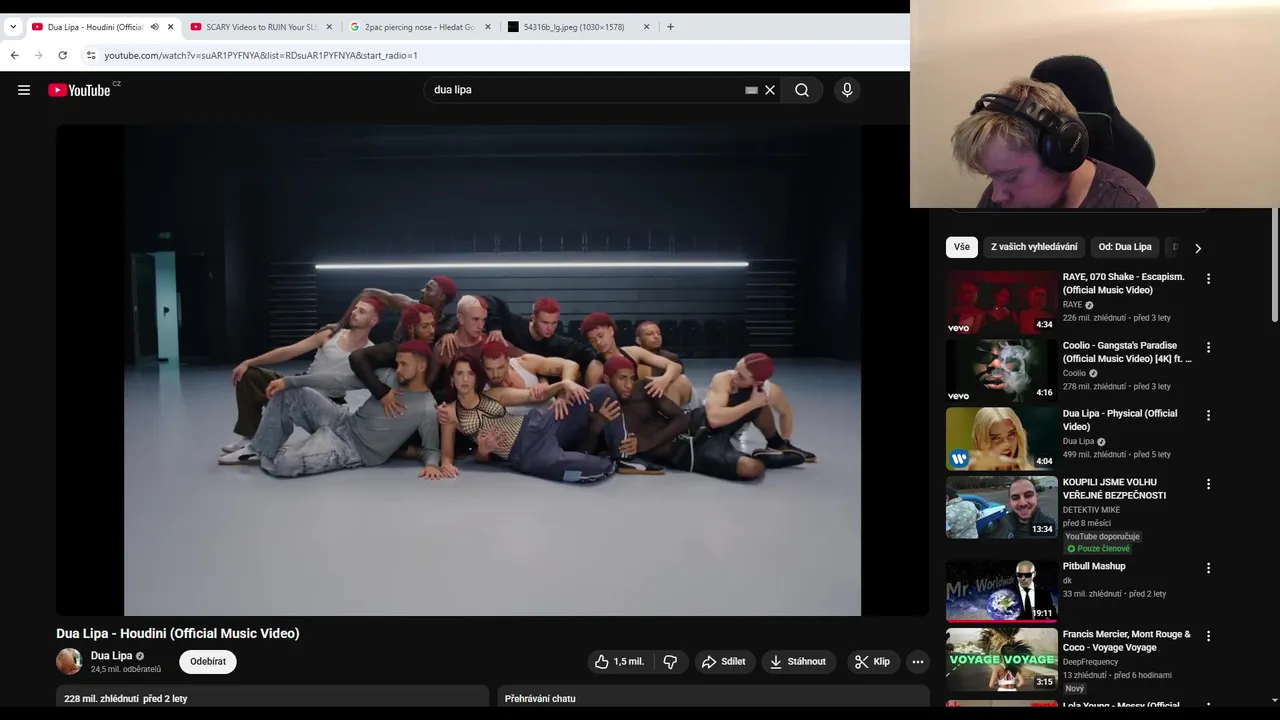Clear the search box with the X icon
This screenshot has height=720, width=1280.
pyautogui.click(x=770, y=90)
